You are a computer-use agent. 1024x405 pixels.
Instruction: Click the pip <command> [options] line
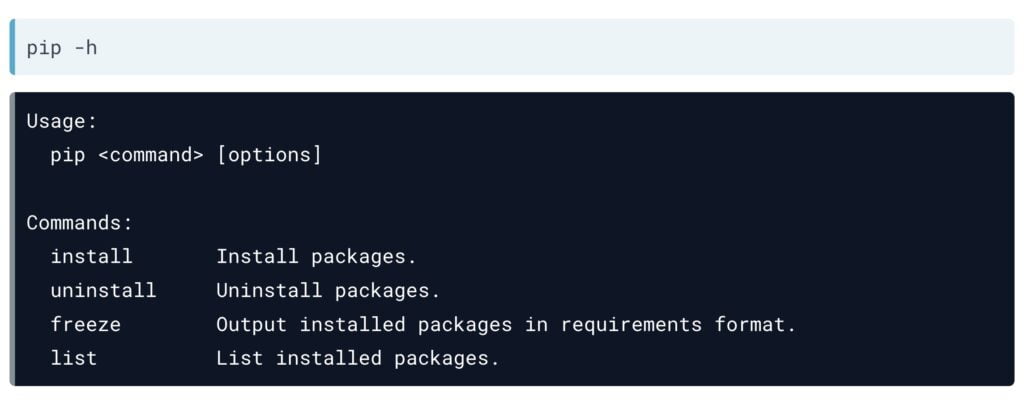[x=186, y=155]
